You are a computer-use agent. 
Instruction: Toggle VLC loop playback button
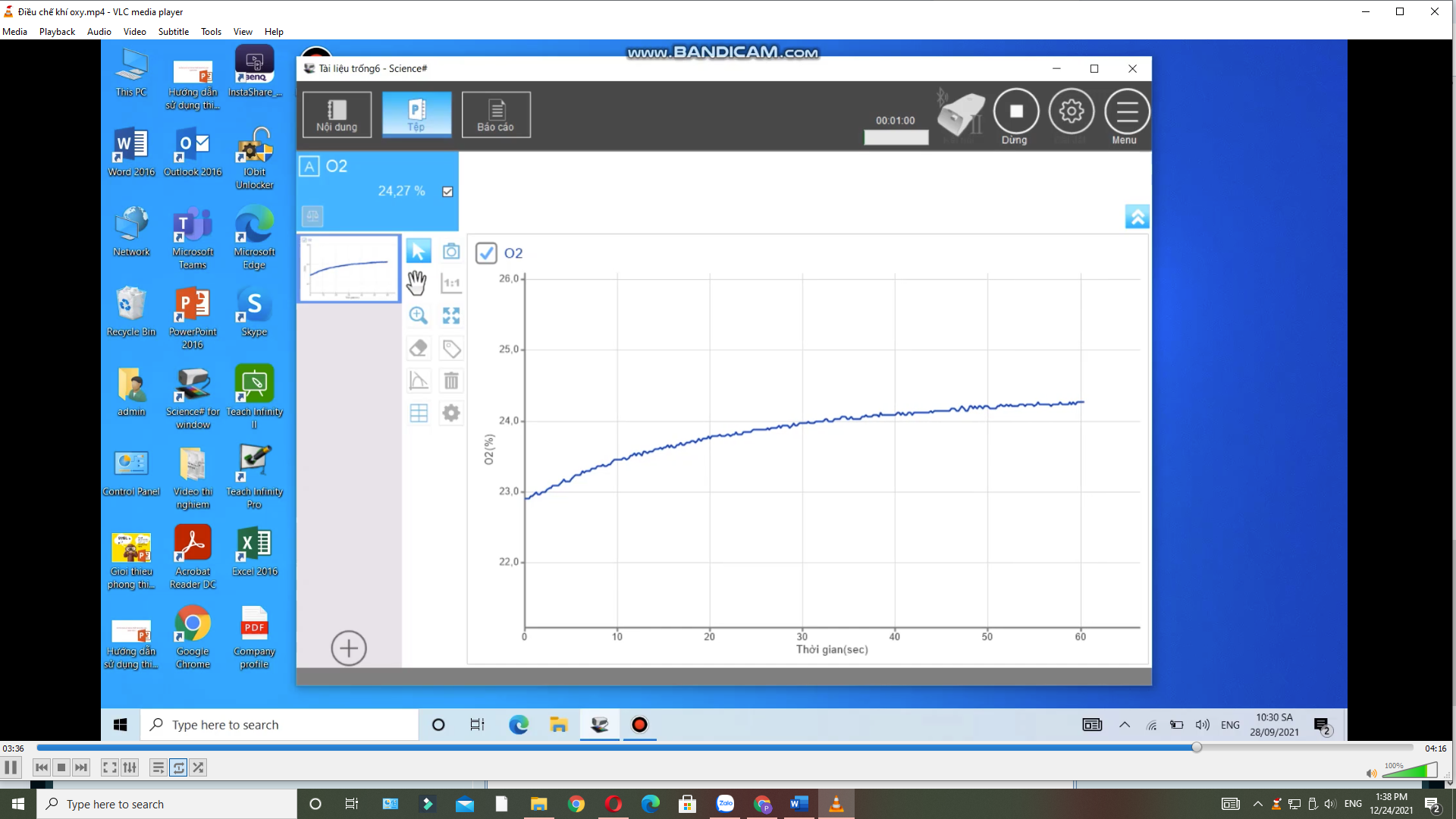178,767
